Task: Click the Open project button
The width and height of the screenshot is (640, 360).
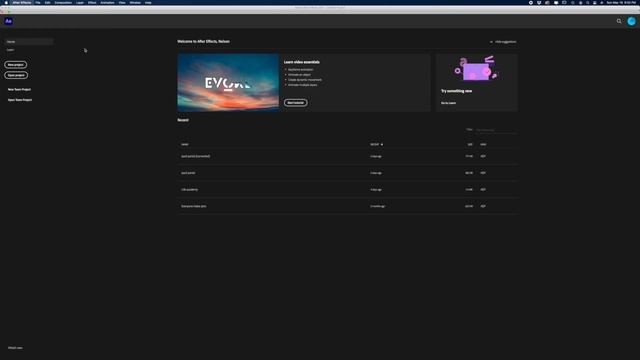Action: (16, 75)
